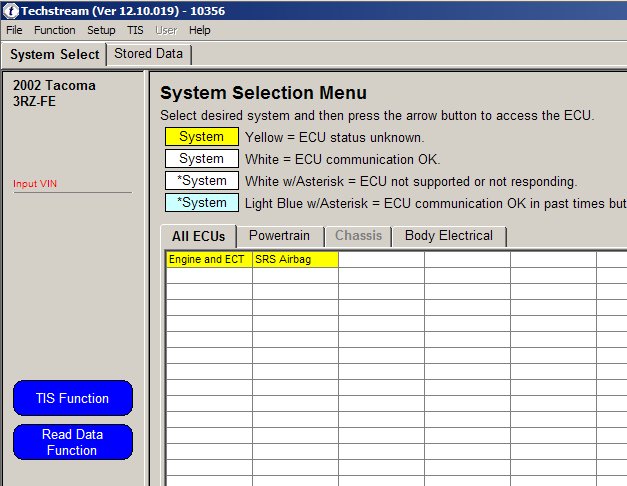This screenshot has width=627, height=486.
Task: Select the Powertrain tab
Action: (x=279, y=236)
